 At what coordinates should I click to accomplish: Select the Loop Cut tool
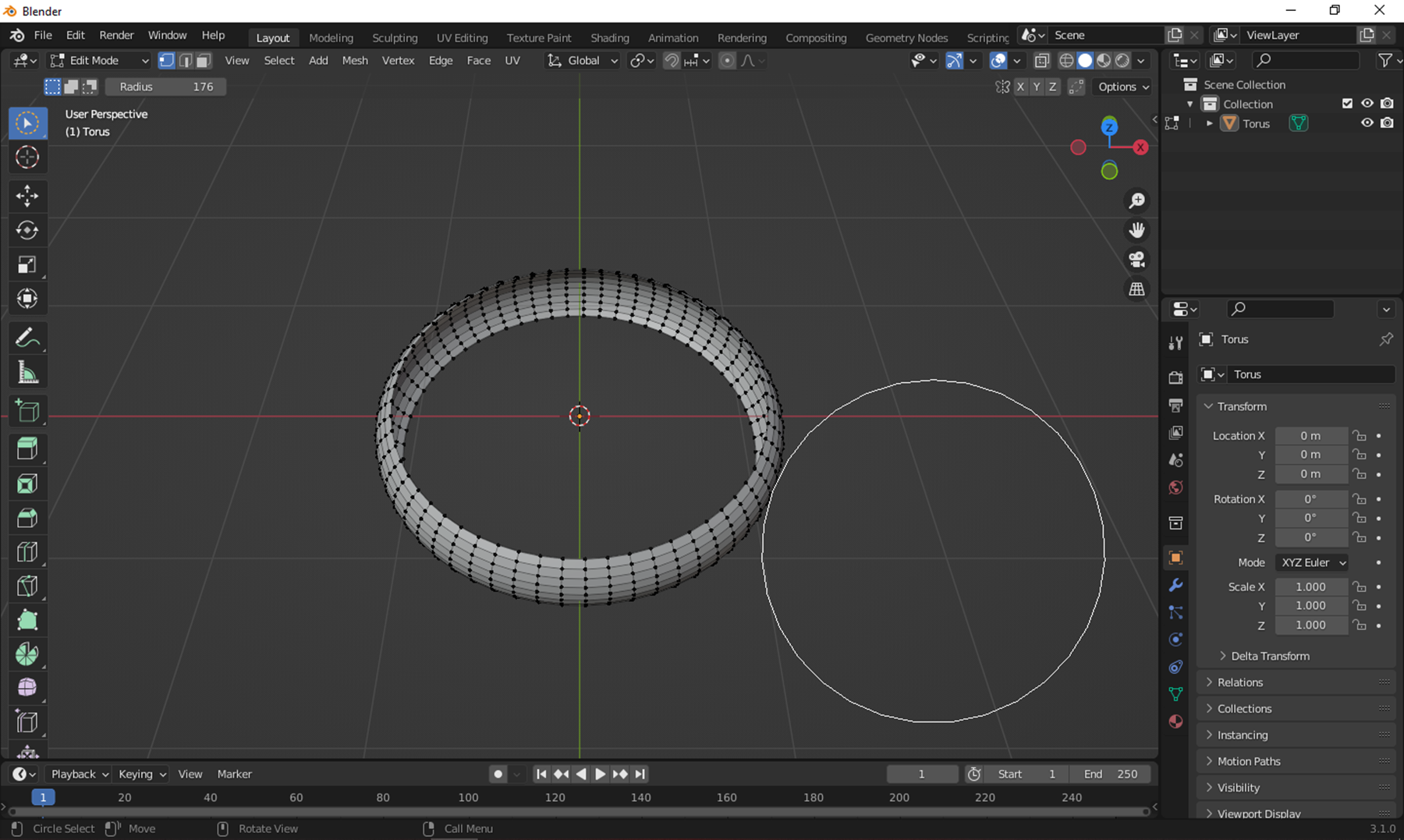coord(27,552)
